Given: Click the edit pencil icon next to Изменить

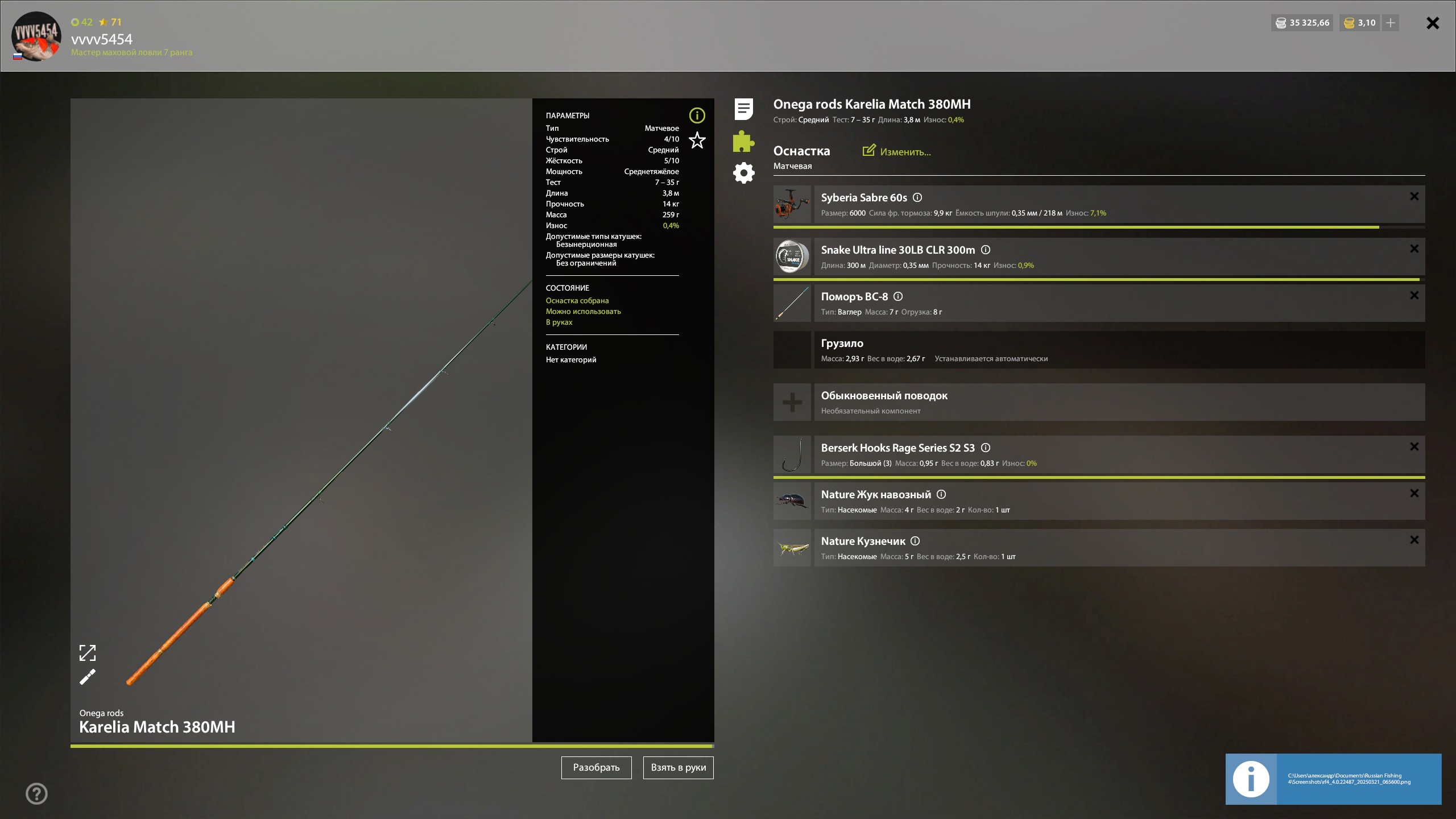Looking at the screenshot, I should (x=868, y=150).
